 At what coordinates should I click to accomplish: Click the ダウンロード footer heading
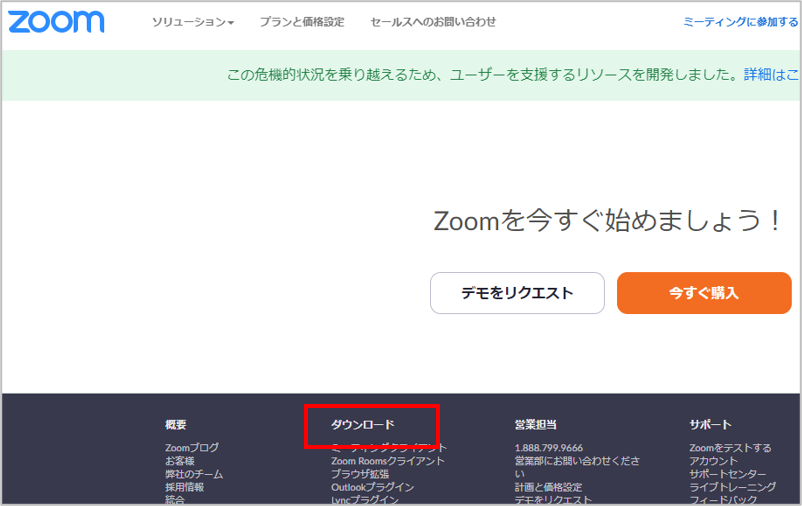pos(363,425)
